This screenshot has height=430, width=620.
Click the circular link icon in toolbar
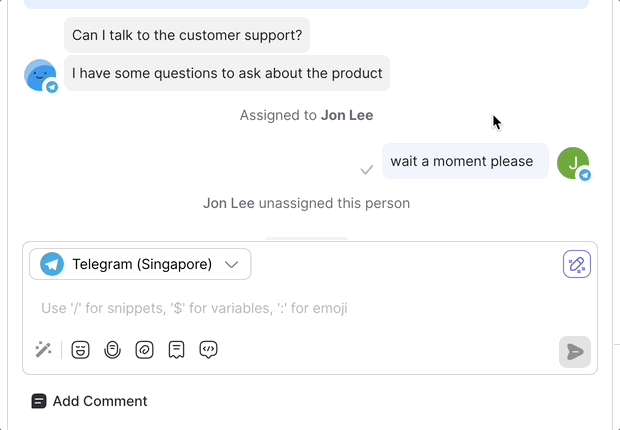click(144, 350)
